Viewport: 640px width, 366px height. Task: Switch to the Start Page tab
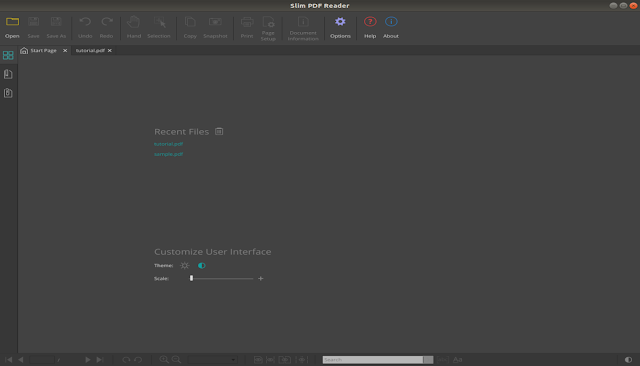tap(43, 51)
